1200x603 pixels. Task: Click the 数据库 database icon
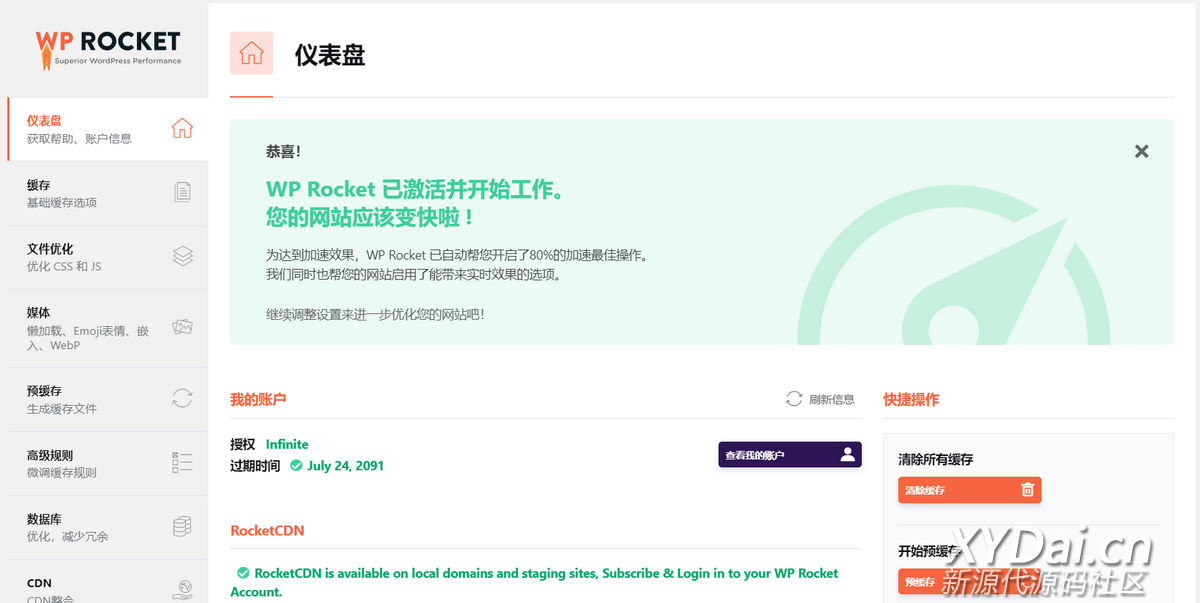(182, 526)
